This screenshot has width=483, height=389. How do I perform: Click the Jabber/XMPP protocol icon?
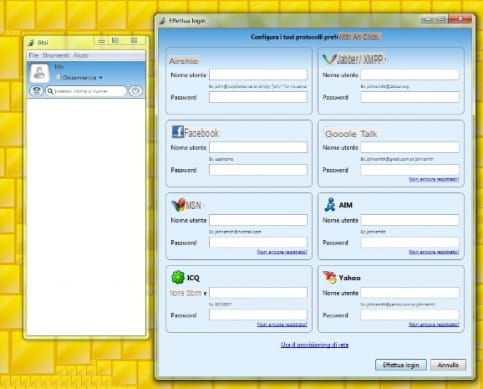pyautogui.click(x=329, y=59)
